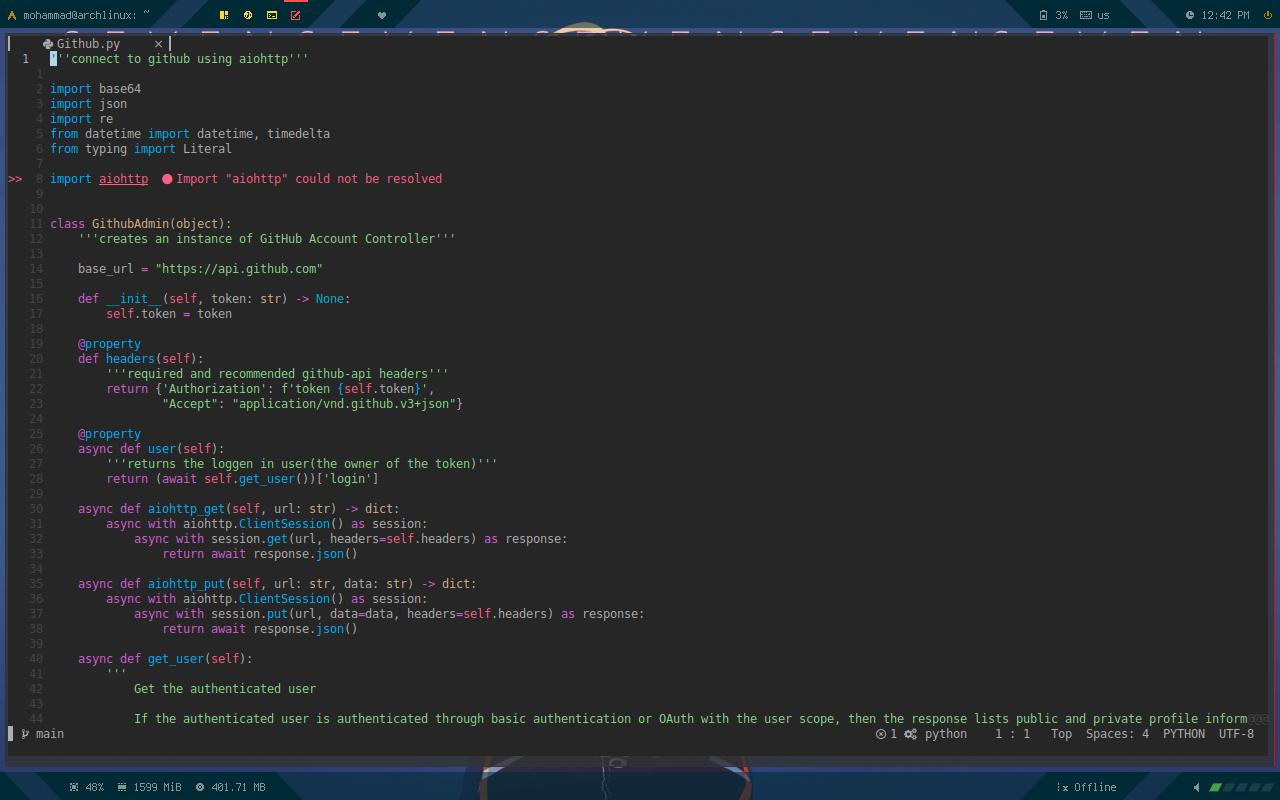Viewport: 1280px width, 800px height.
Task: Click the heart icon in the top bar
Action: pos(382,15)
